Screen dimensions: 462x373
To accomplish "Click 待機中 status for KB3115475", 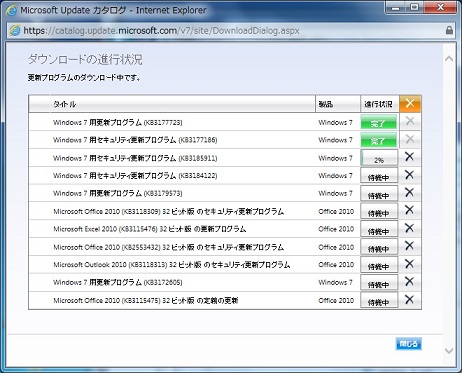I will coord(379,300).
